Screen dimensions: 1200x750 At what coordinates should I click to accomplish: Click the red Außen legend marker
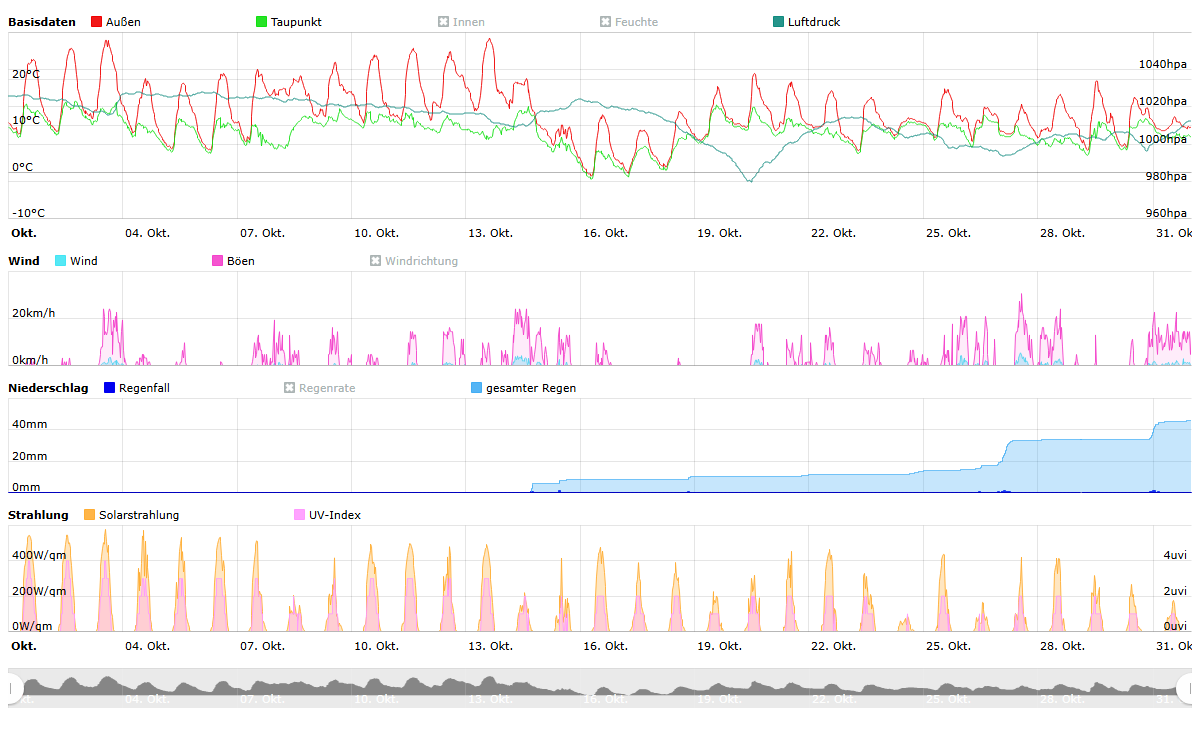[97, 22]
